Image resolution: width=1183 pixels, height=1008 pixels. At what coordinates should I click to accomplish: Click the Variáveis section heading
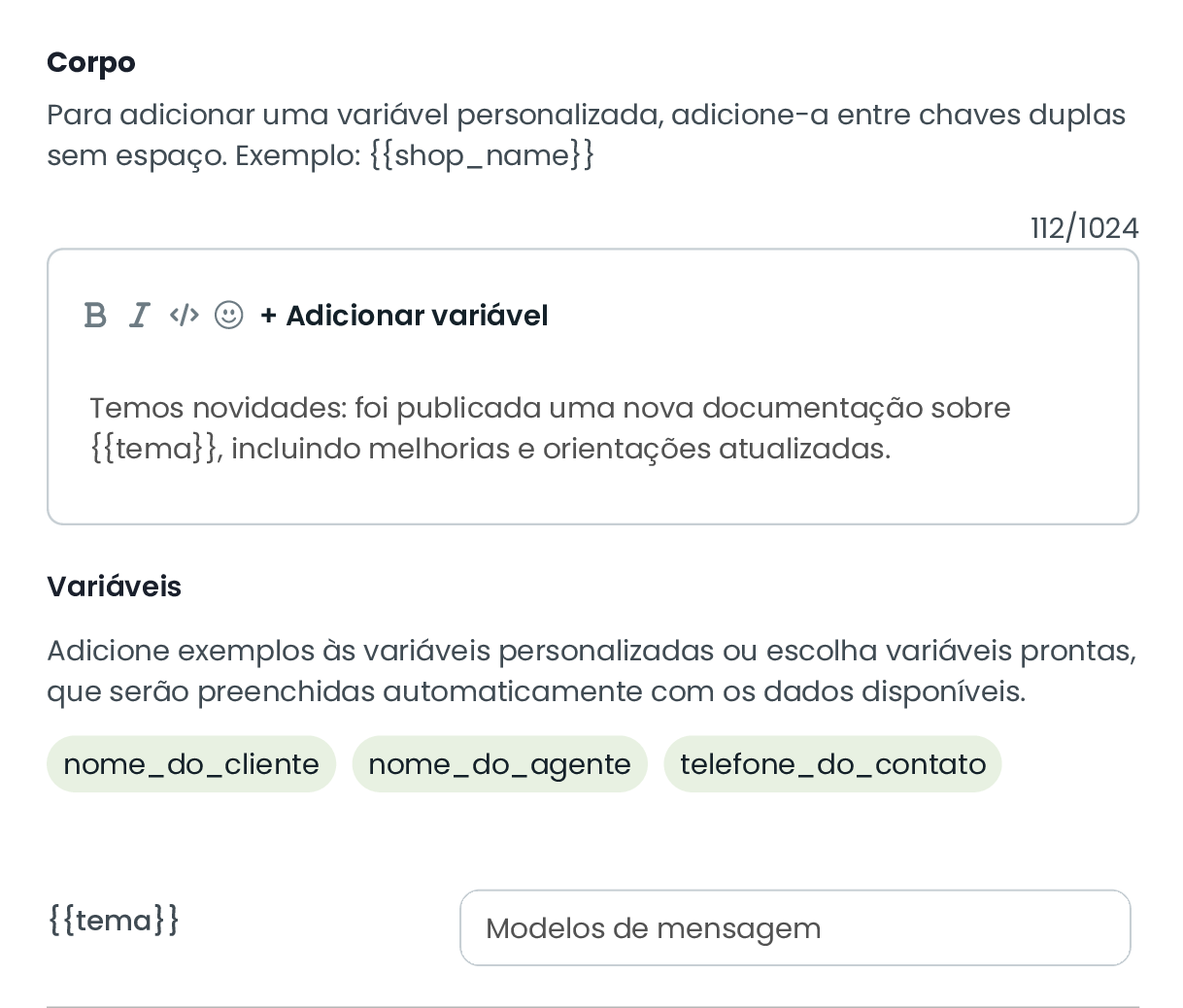click(114, 587)
